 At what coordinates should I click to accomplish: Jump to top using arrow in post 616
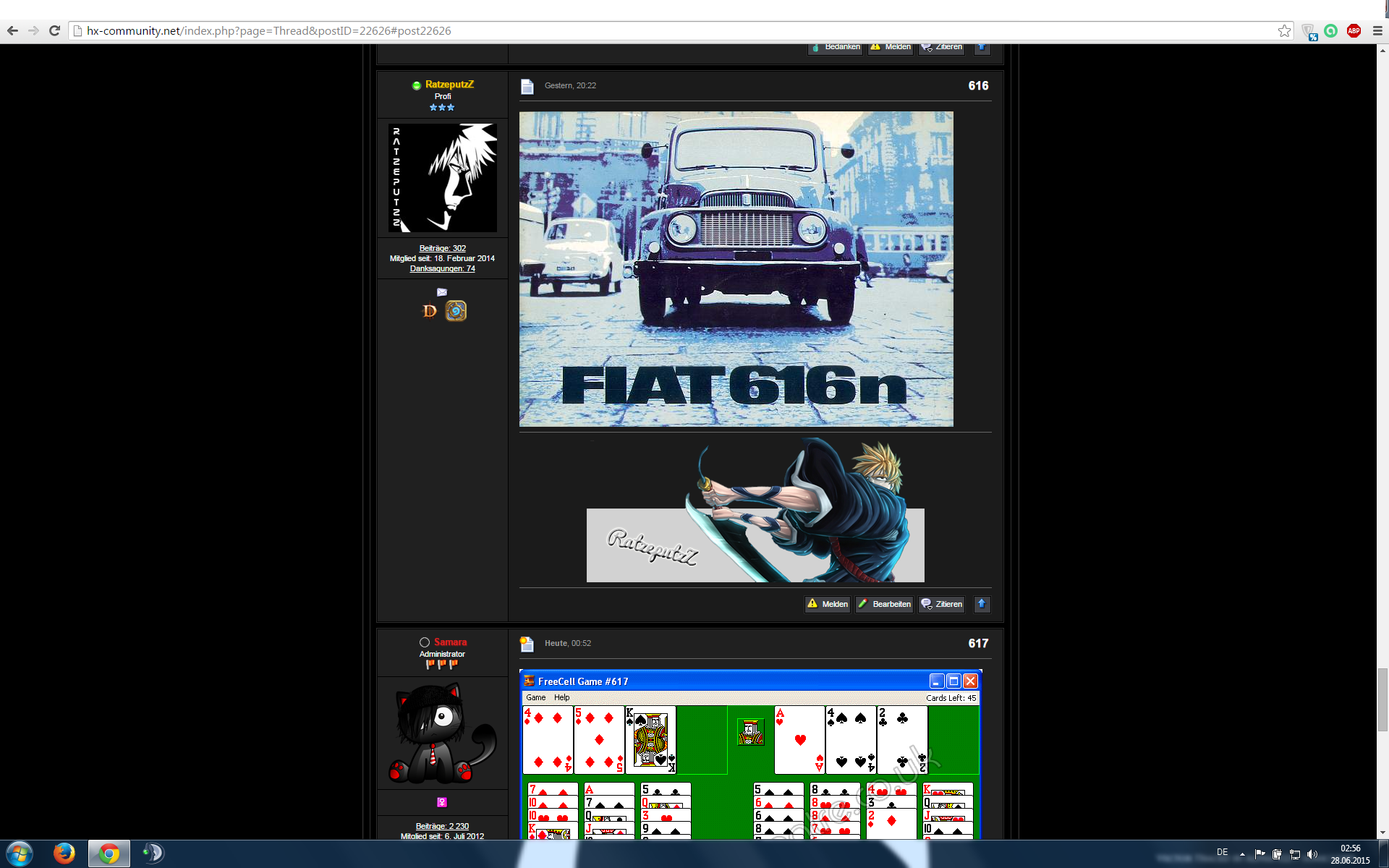[982, 604]
